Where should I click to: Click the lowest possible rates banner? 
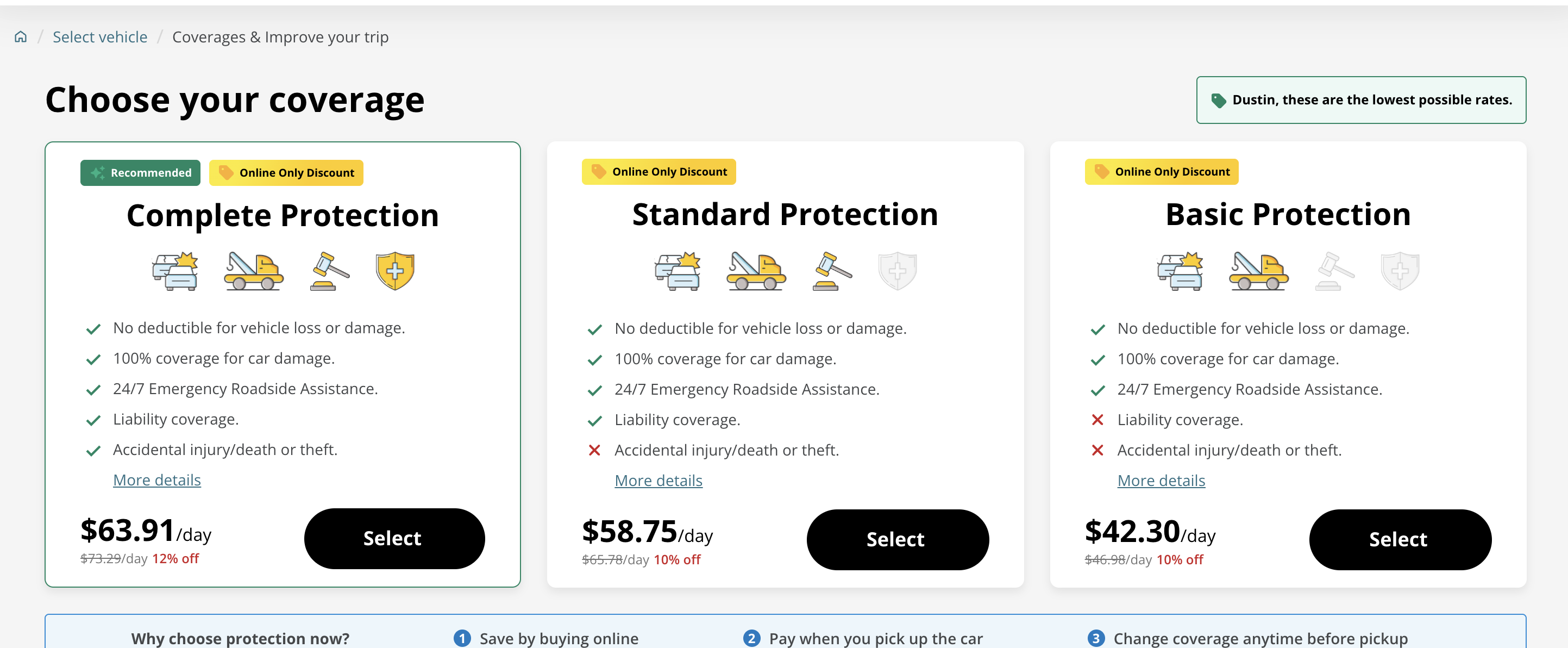(1361, 100)
